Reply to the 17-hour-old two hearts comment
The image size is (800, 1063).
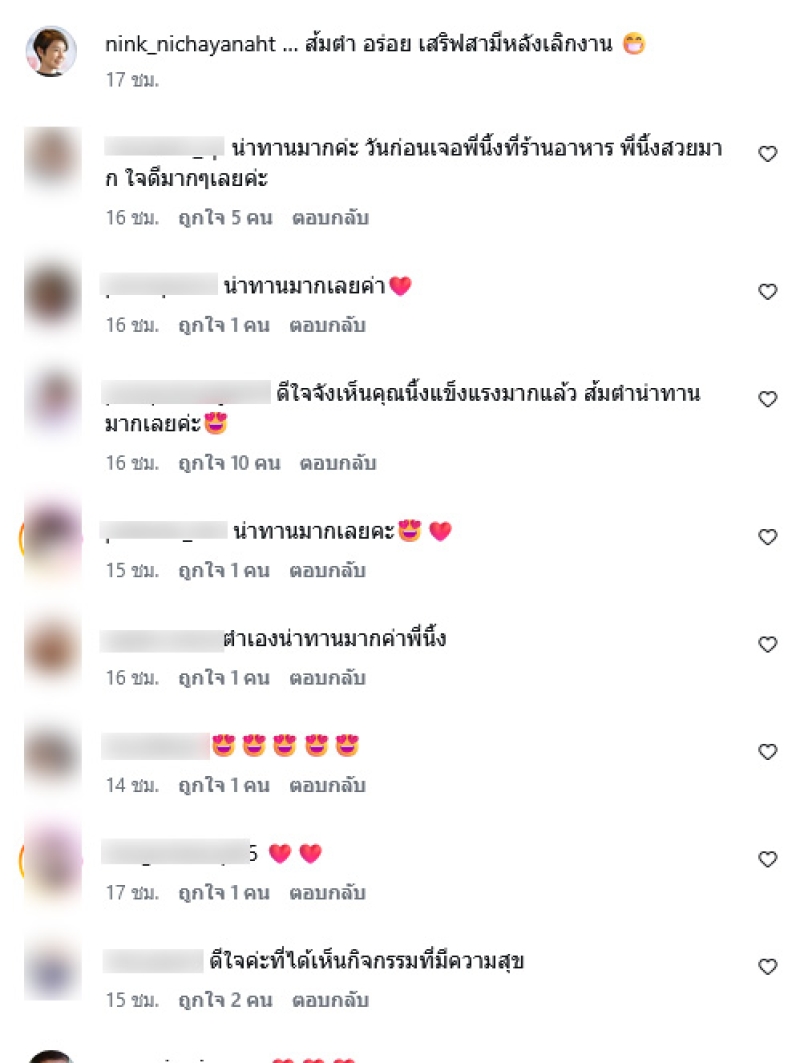[x=327, y=893]
